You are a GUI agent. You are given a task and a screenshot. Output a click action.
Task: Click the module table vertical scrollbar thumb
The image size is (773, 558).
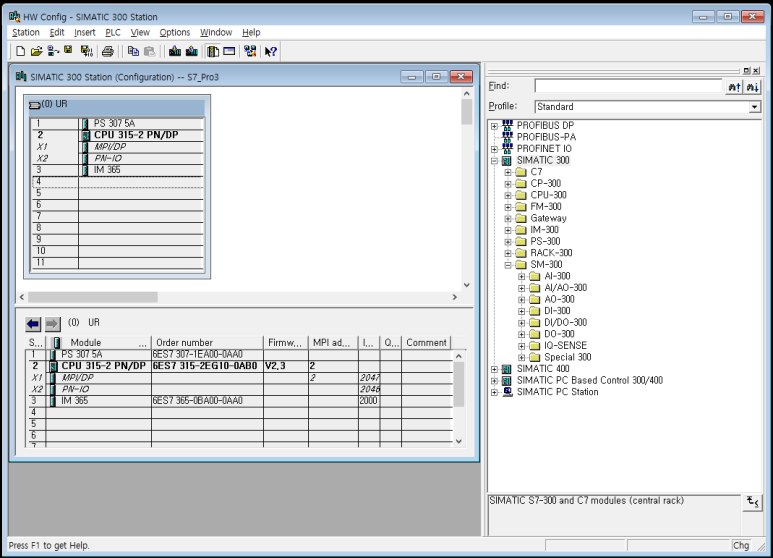[x=458, y=384]
